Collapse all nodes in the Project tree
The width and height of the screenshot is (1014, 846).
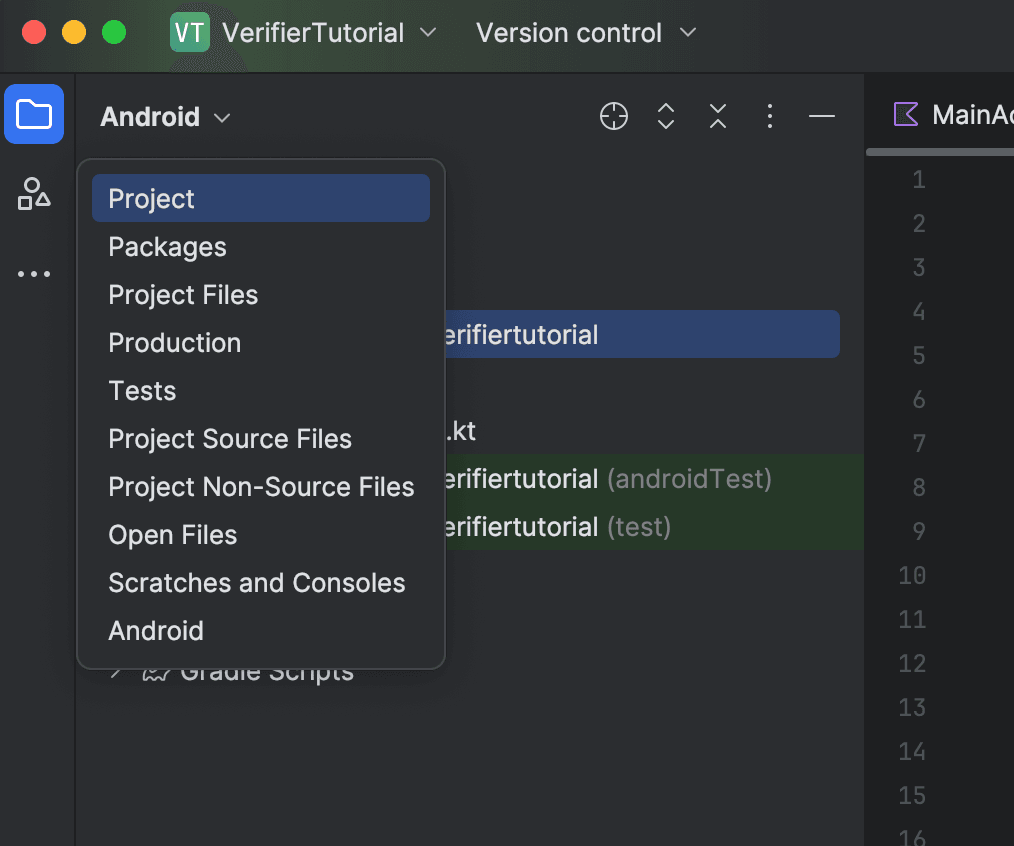[x=717, y=116]
